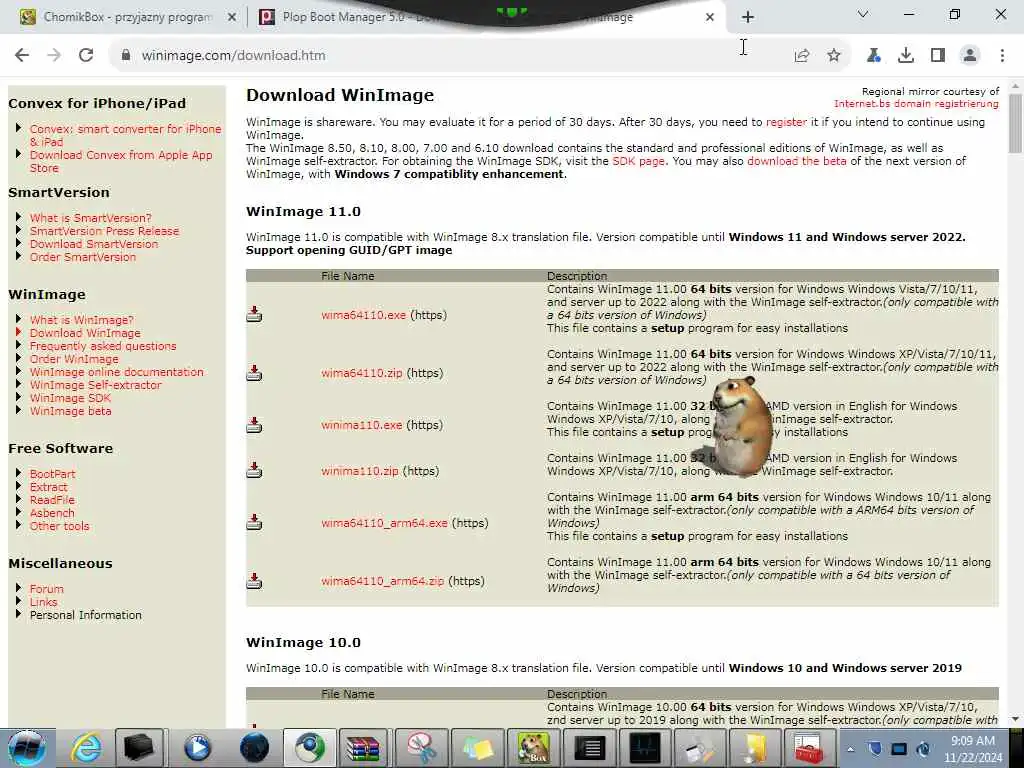Open Download Convex from Apple App Store
This screenshot has width=1024, height=768.
120,161
